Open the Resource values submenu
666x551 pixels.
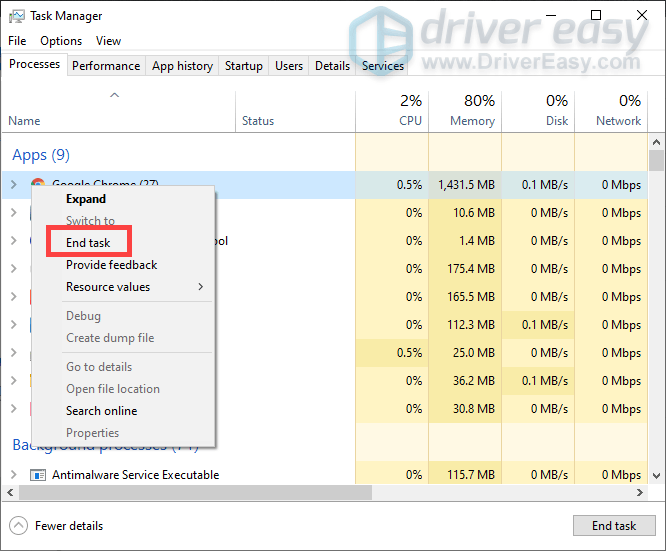[123, 287]
